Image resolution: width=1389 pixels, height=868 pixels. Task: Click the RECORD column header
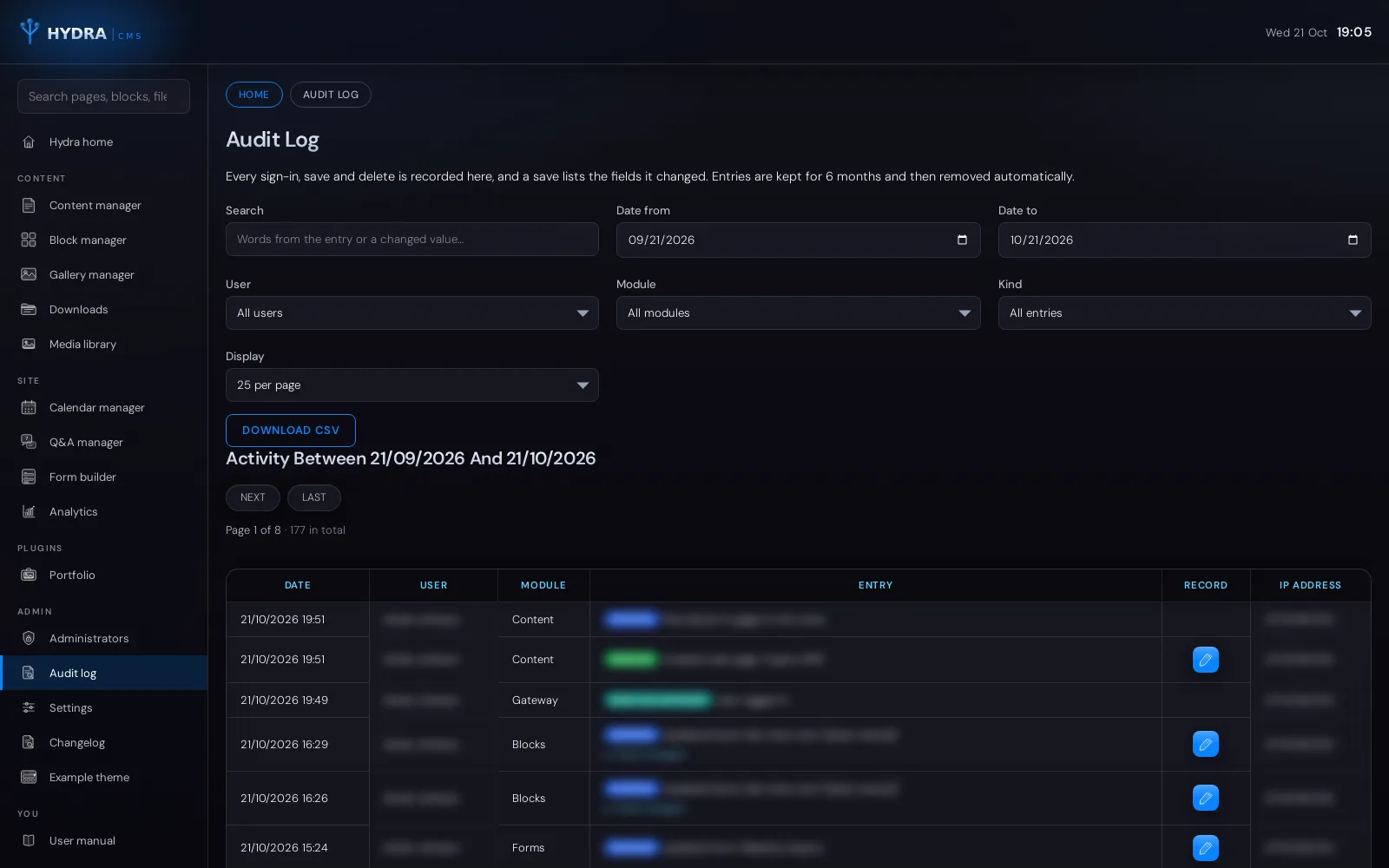pyautogui.click(x=1206, y=585)
